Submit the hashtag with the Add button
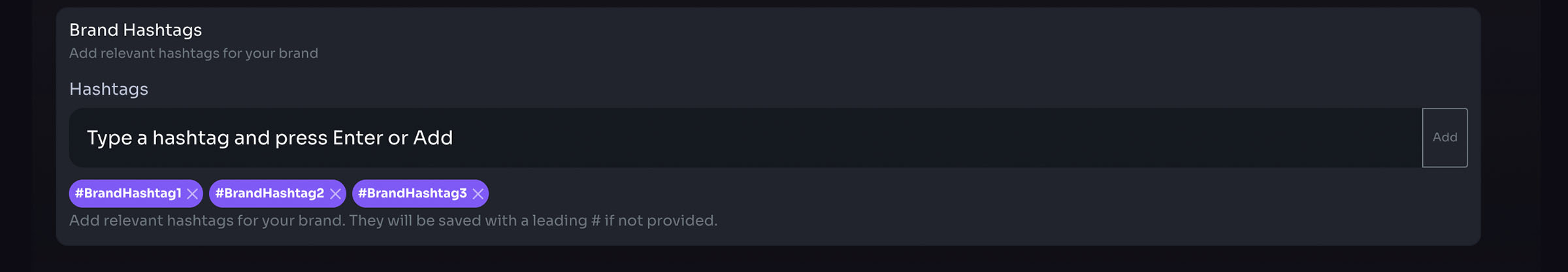This screenshot has width=1568, height=272. 1445,137
